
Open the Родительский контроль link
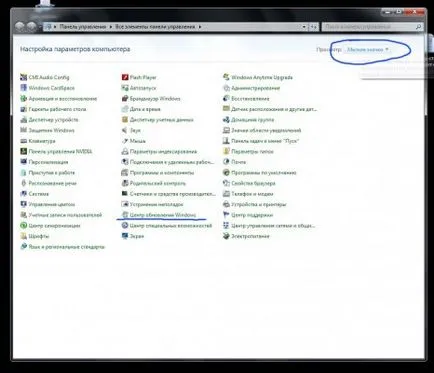pos(158,183)
